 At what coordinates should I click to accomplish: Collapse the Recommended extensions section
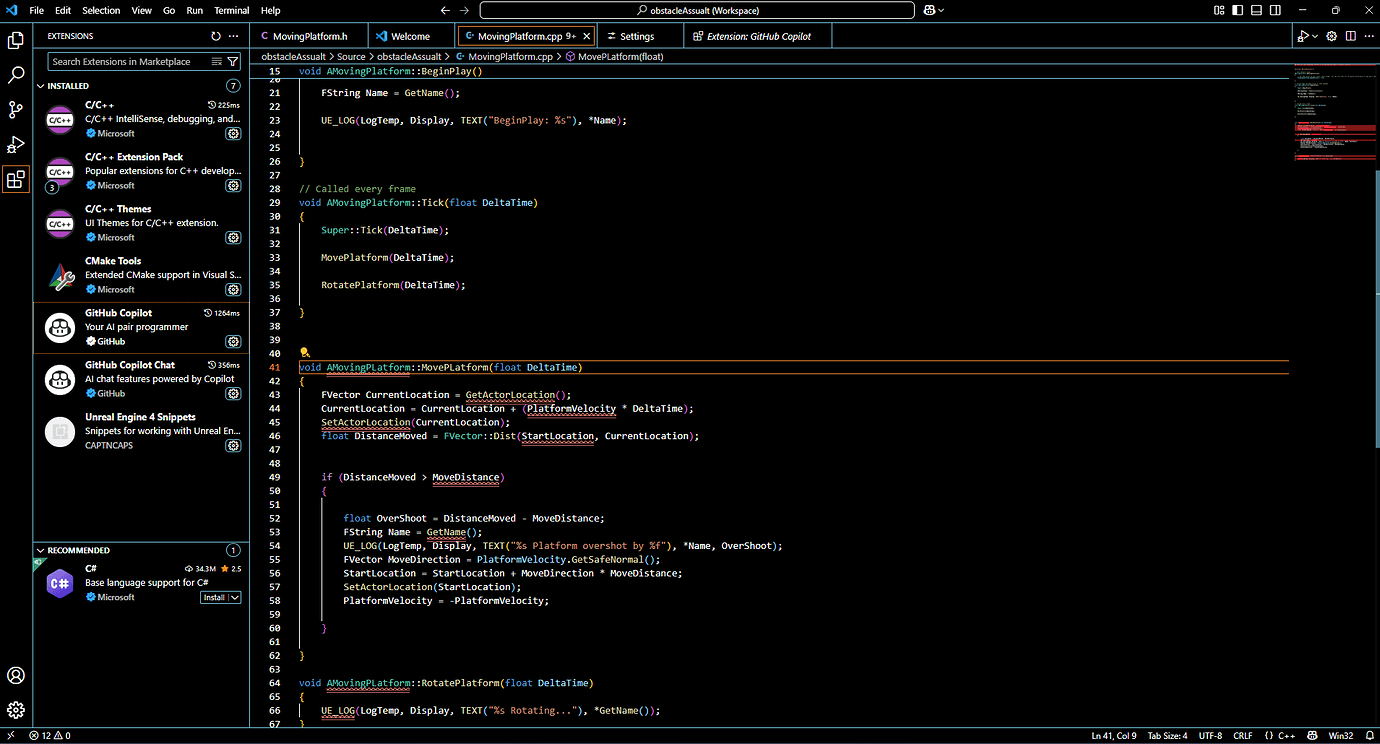click(41, 550)
